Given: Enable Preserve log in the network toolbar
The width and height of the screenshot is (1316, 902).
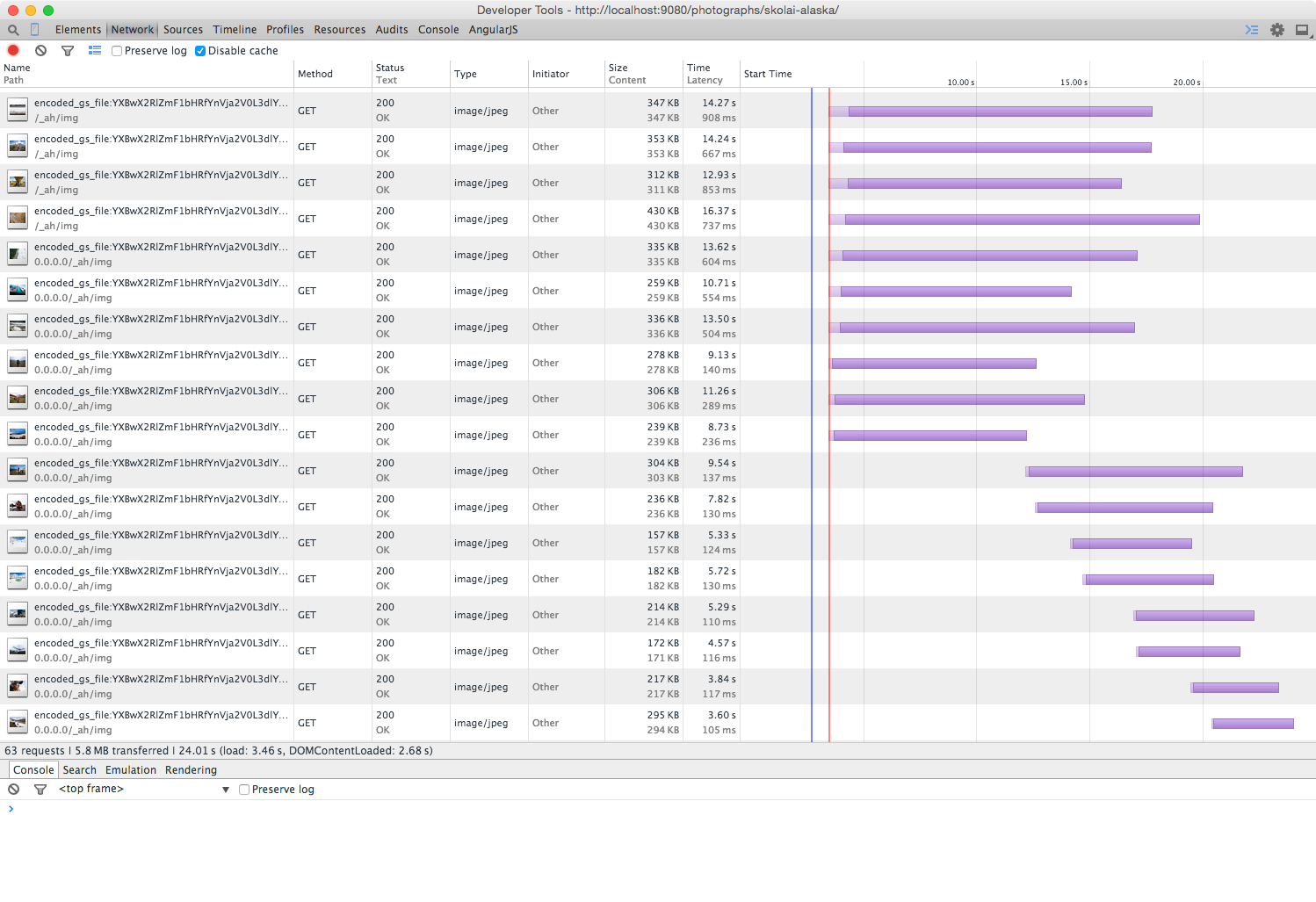Looking at the screenshot, I should [117, 51].
